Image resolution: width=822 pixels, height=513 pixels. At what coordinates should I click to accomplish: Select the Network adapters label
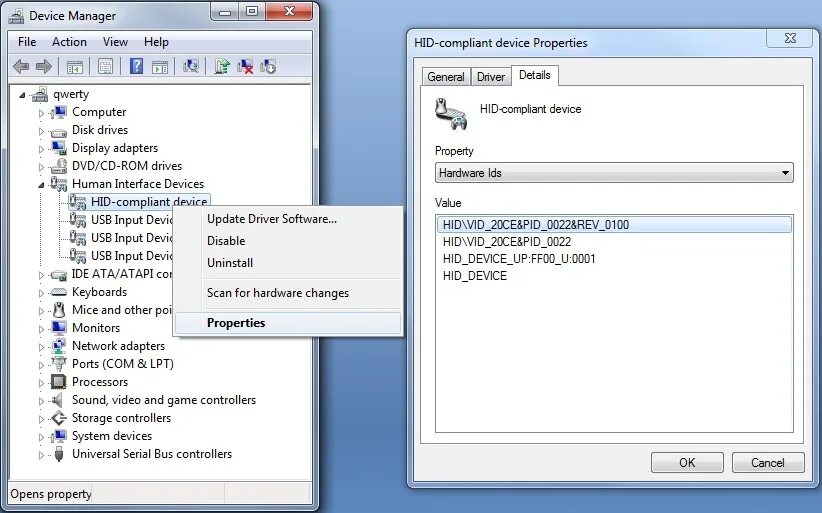coord(118,346)
